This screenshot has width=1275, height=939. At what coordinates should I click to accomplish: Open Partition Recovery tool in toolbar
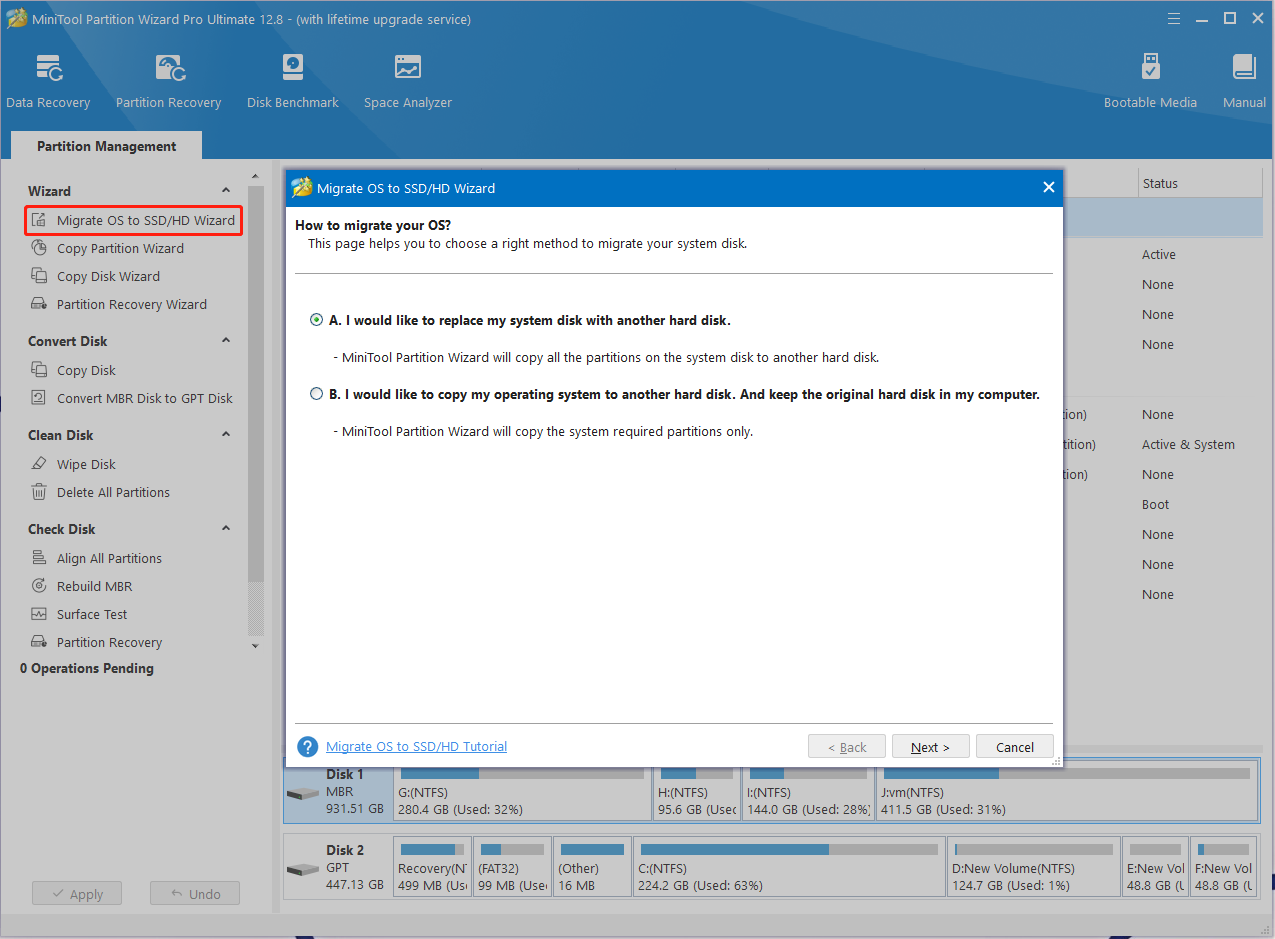coord(168,81)
